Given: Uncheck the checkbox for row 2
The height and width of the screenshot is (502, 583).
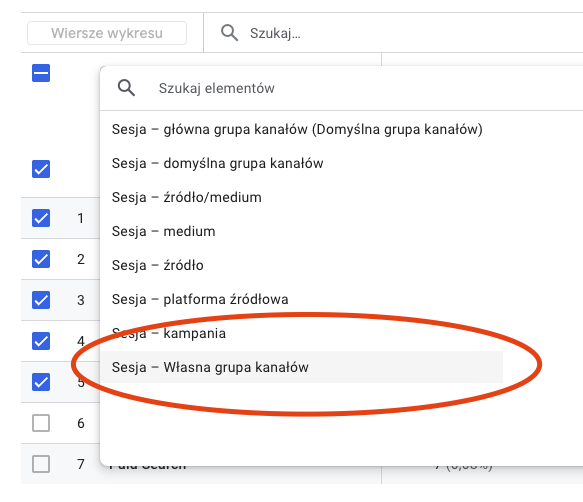Looking at the screenshot, I should pos(41,259).
